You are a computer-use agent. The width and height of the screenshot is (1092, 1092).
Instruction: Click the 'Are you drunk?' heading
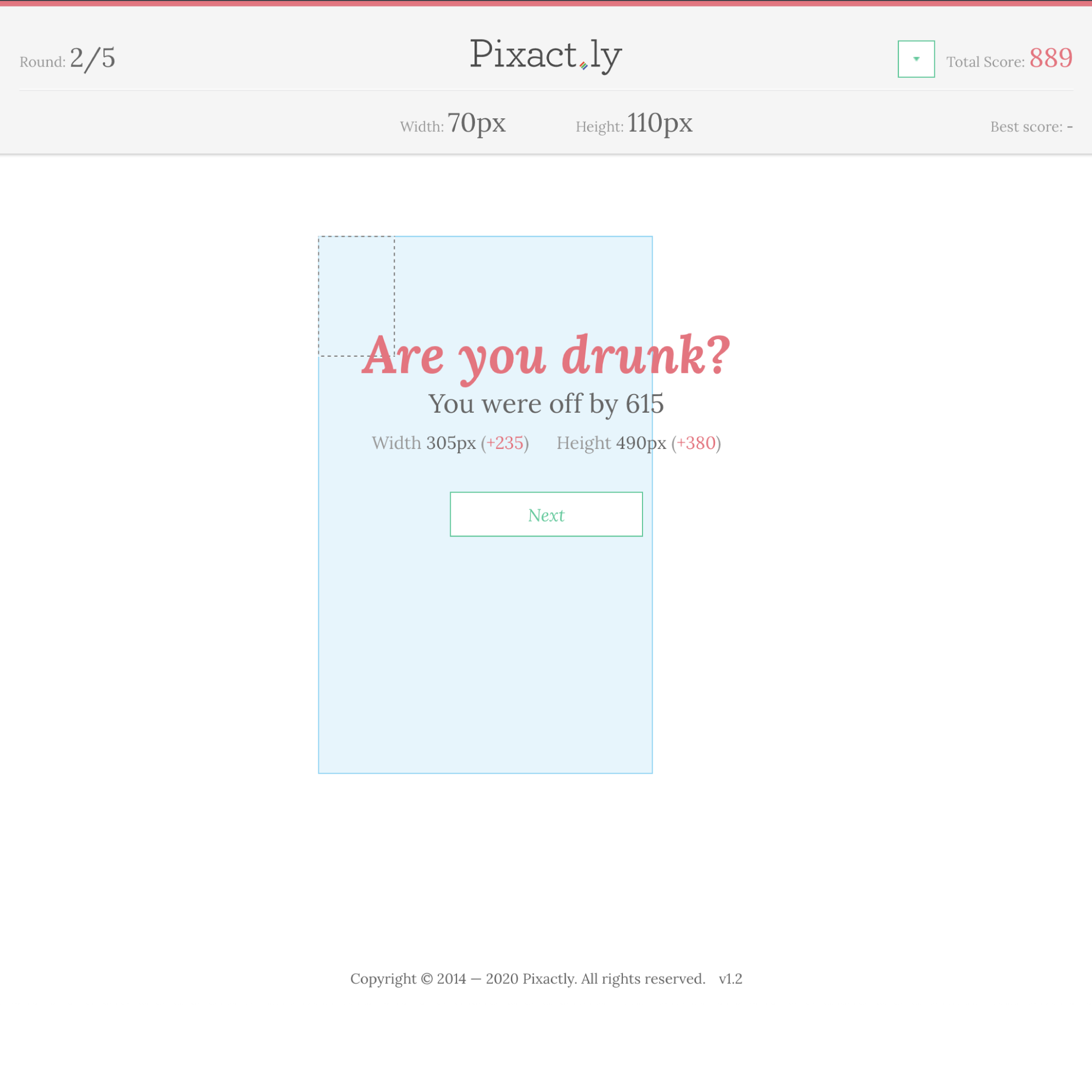pyautogui.click(x=545, y=356)
